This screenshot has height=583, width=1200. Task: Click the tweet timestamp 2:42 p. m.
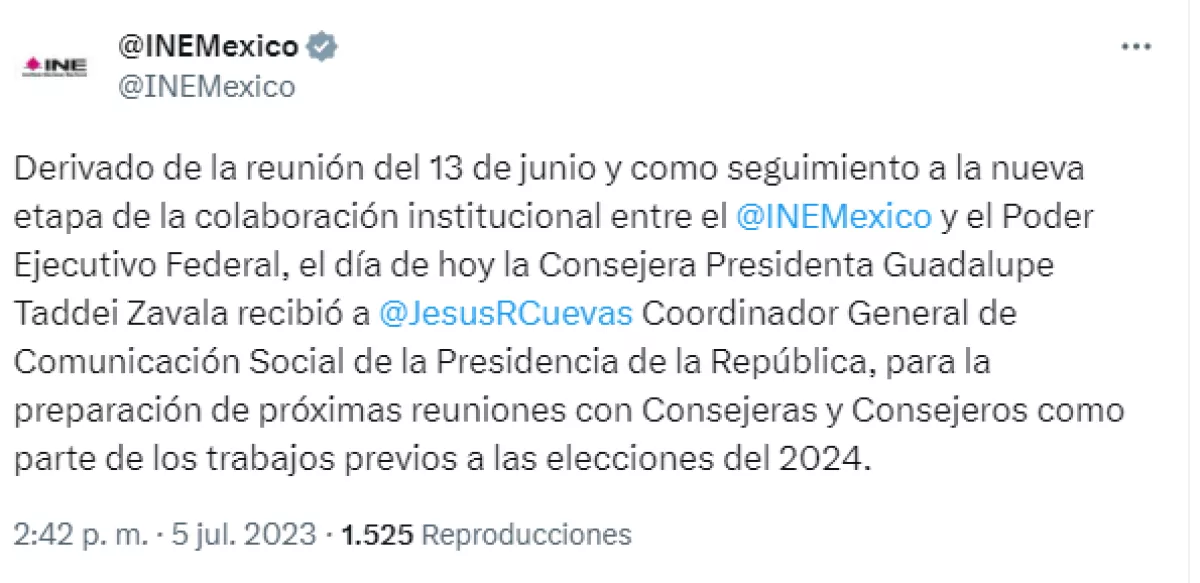pyautogui.click(x=80, y=533)
